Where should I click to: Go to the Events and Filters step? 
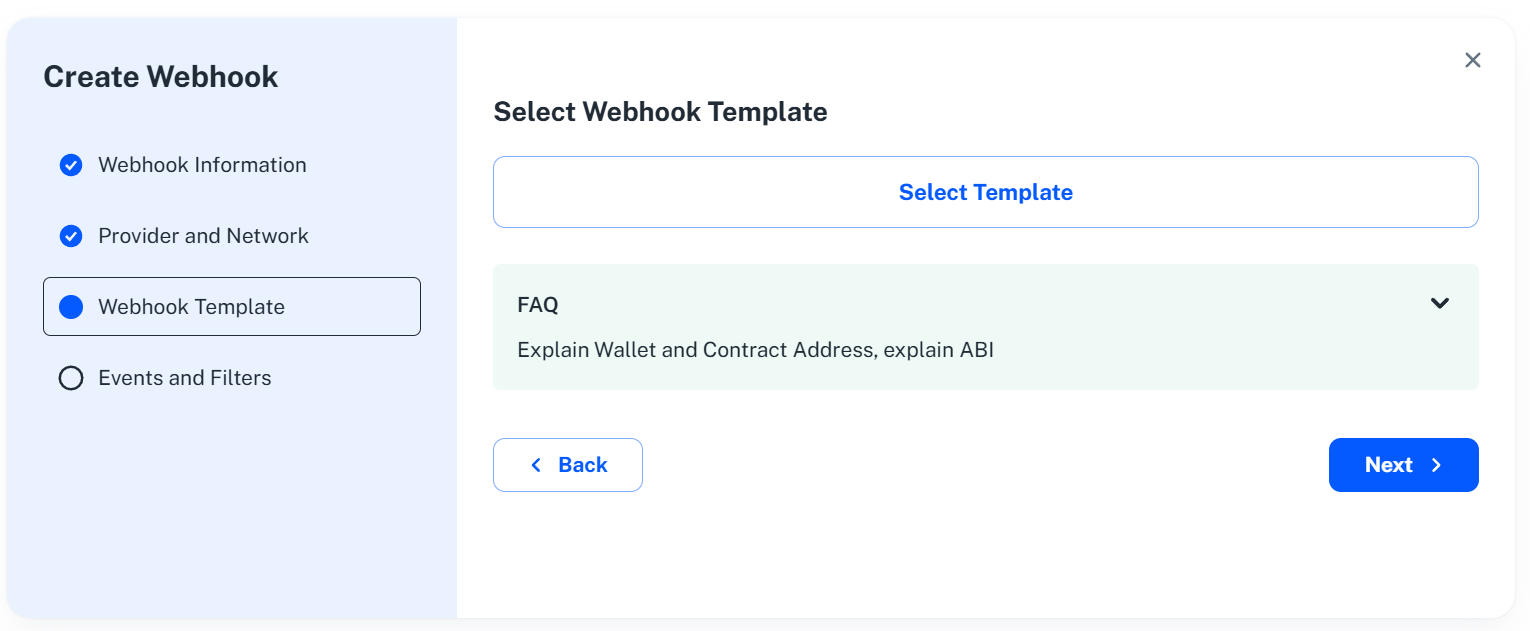coord(184,378)
